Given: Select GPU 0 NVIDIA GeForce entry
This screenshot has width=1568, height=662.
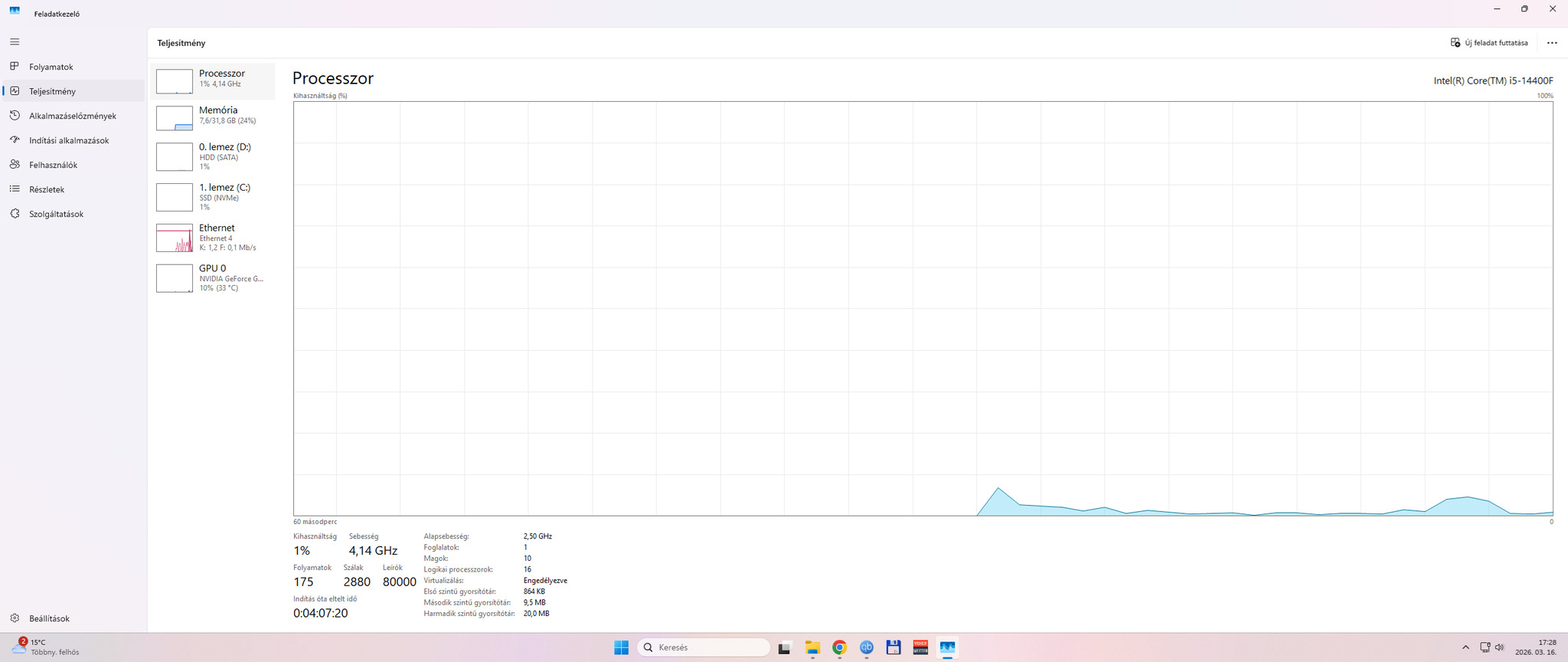Looking at the screenshot, I should [x=214, y=278].
